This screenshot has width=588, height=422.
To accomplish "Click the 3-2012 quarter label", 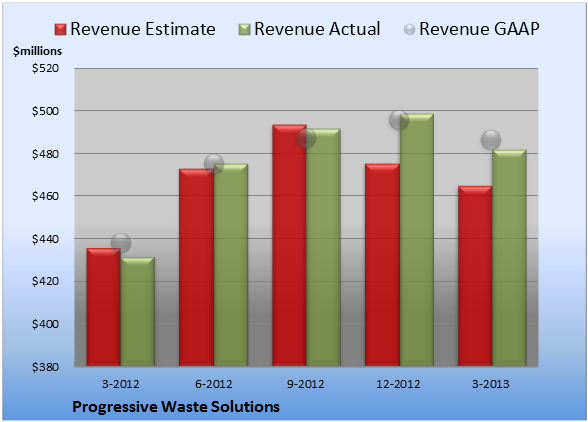I will point(121,384).
